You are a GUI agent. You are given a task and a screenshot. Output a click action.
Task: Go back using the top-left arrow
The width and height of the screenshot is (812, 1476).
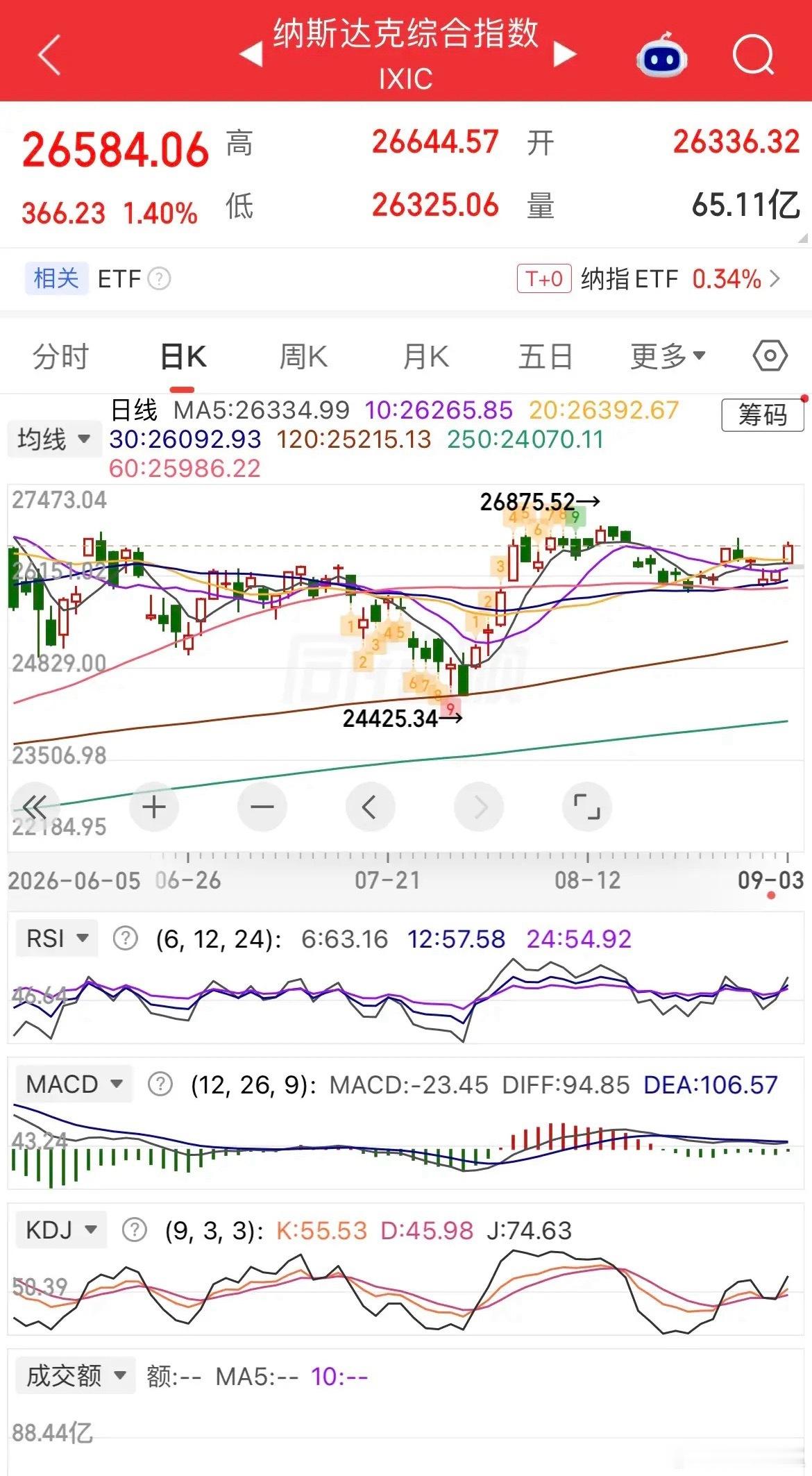pos(50,54)
